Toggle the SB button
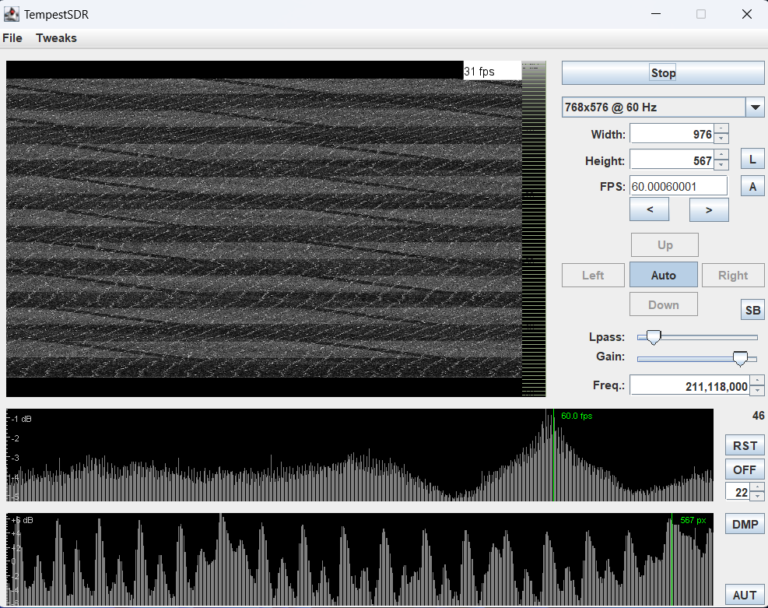The width and height of the screenshot is (768, 608). 752,310
